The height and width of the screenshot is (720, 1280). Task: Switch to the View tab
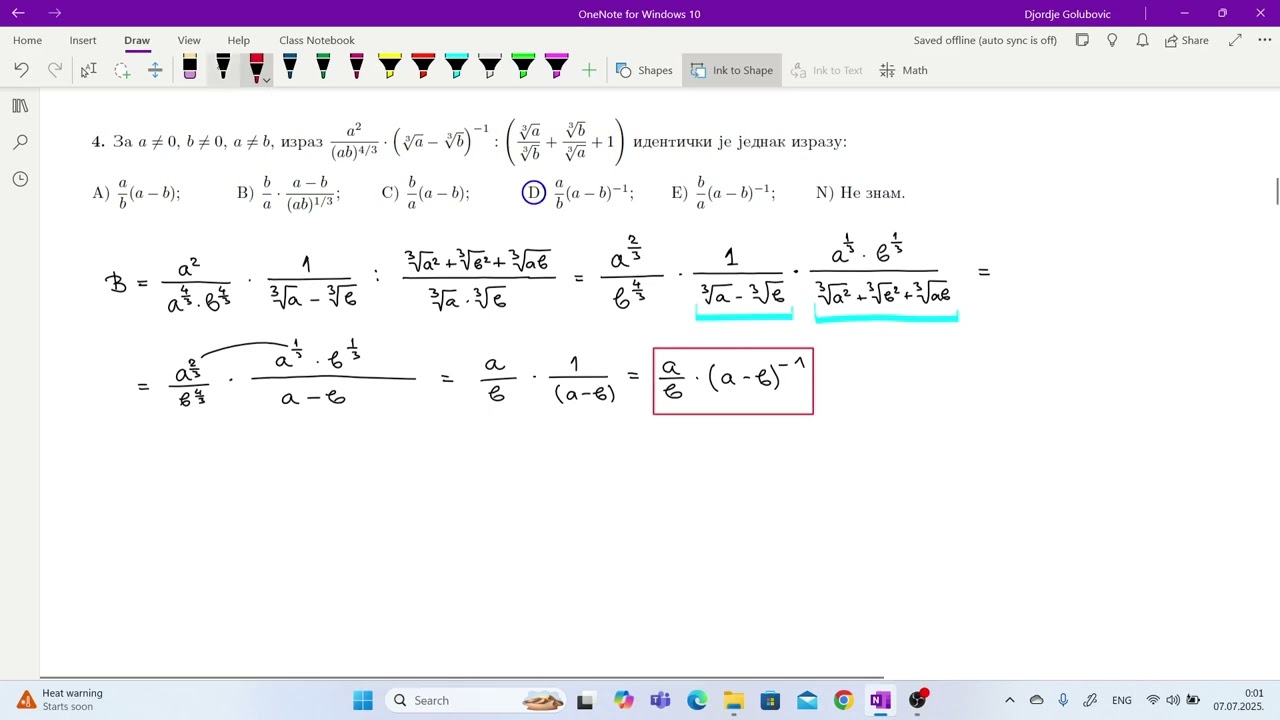(189, 40)
